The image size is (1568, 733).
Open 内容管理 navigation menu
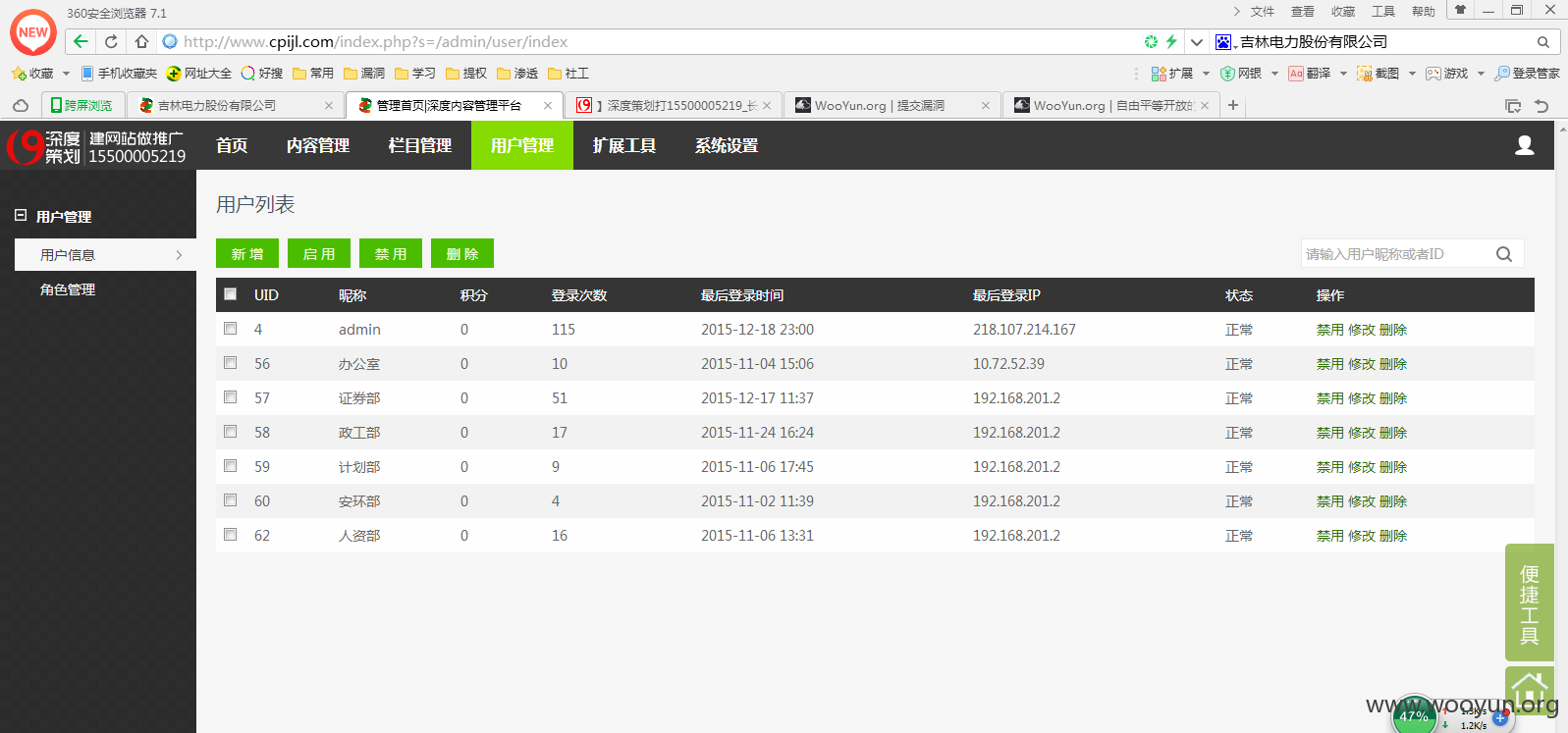pos(318,145)
